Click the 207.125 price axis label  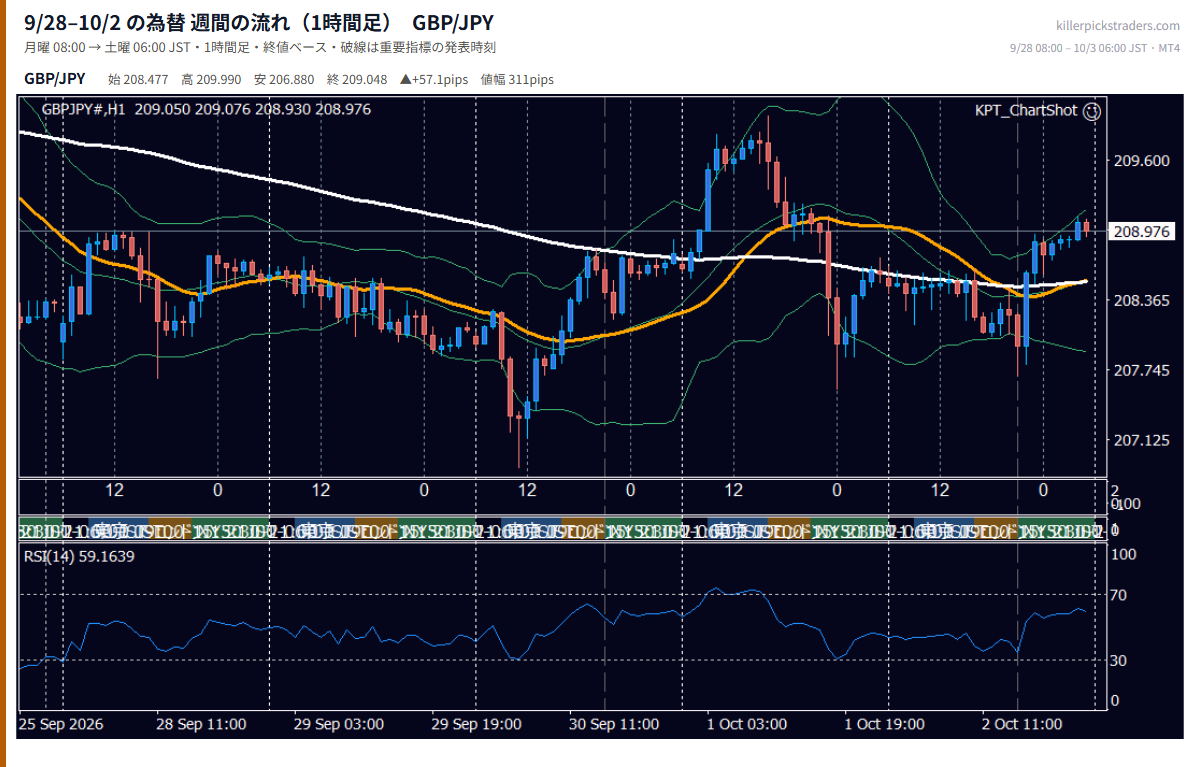click(1141, 440)
